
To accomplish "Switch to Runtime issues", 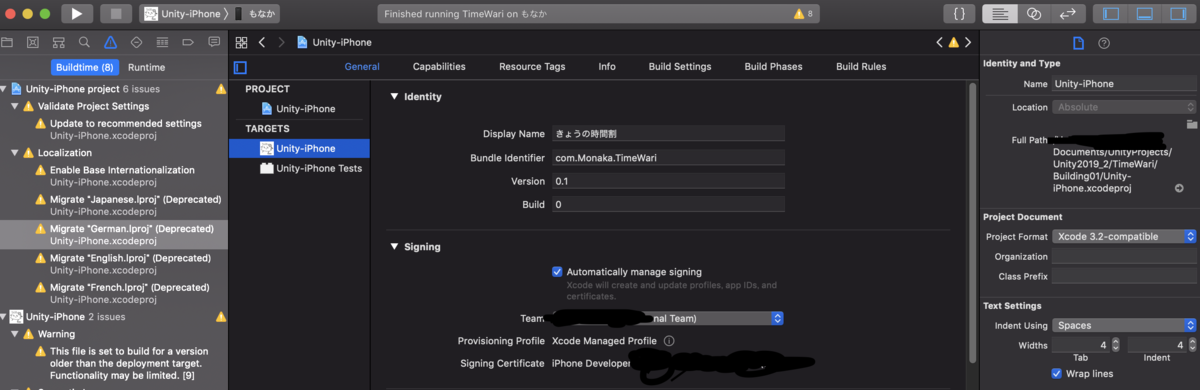I will click(x=147, y=67).
